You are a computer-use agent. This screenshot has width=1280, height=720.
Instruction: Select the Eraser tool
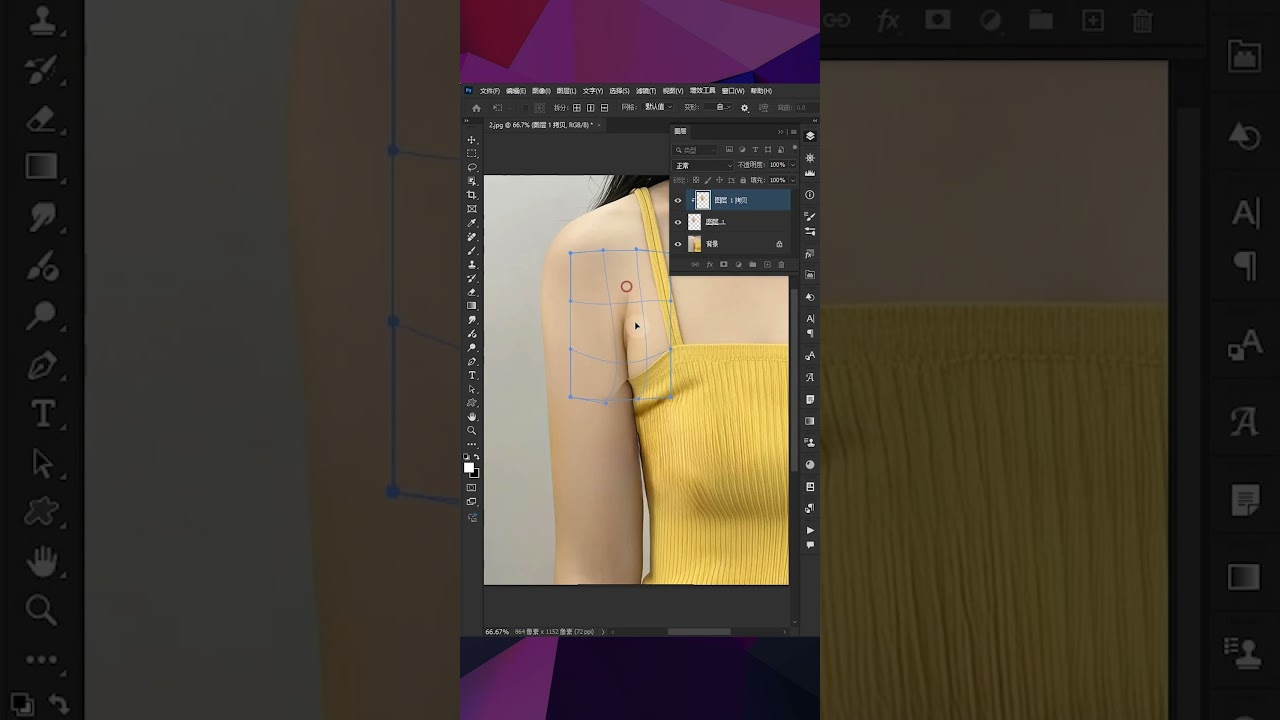tap(471, 292)
